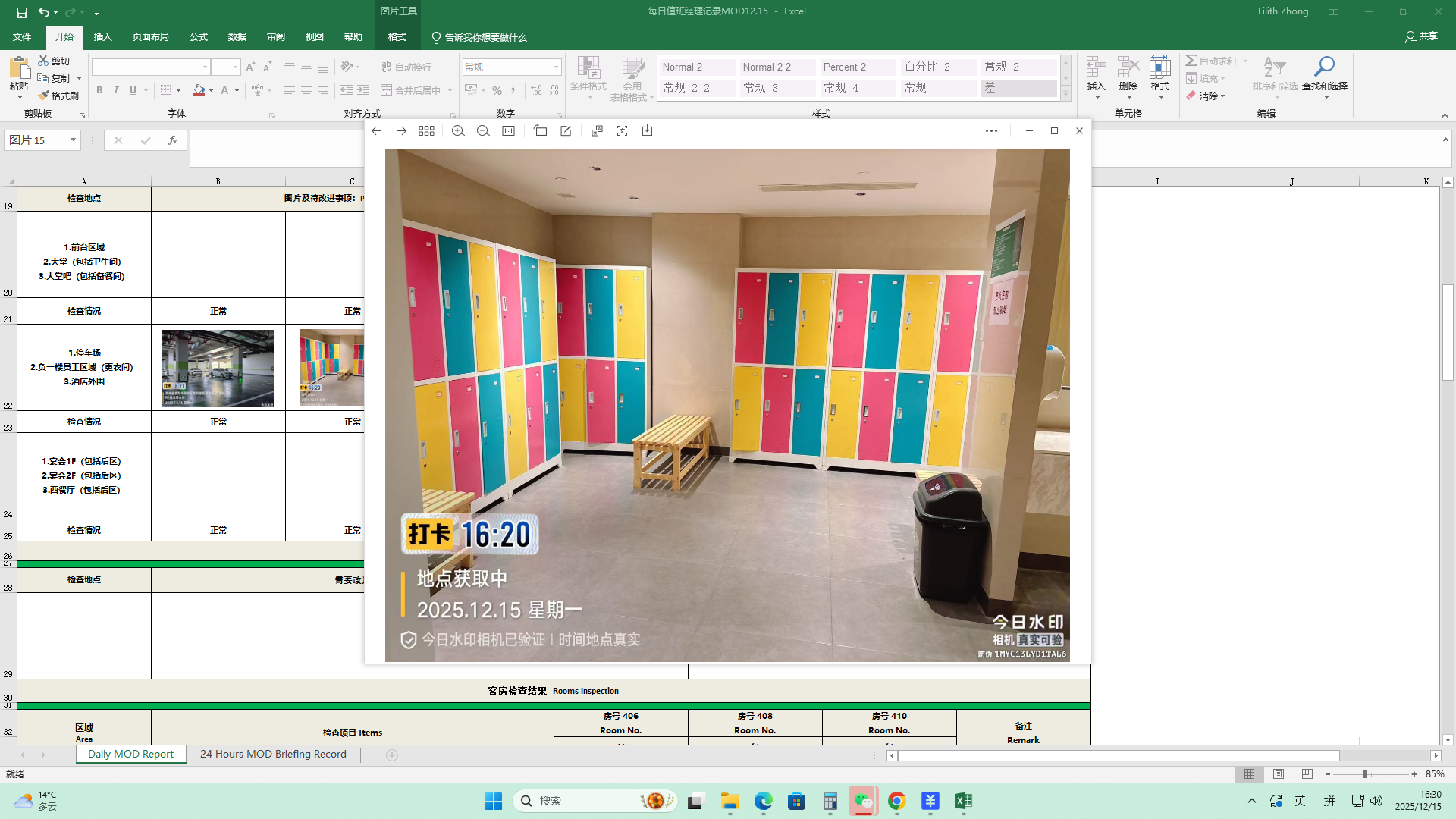Toggle italic formatting in ribbon

[116, 90]
